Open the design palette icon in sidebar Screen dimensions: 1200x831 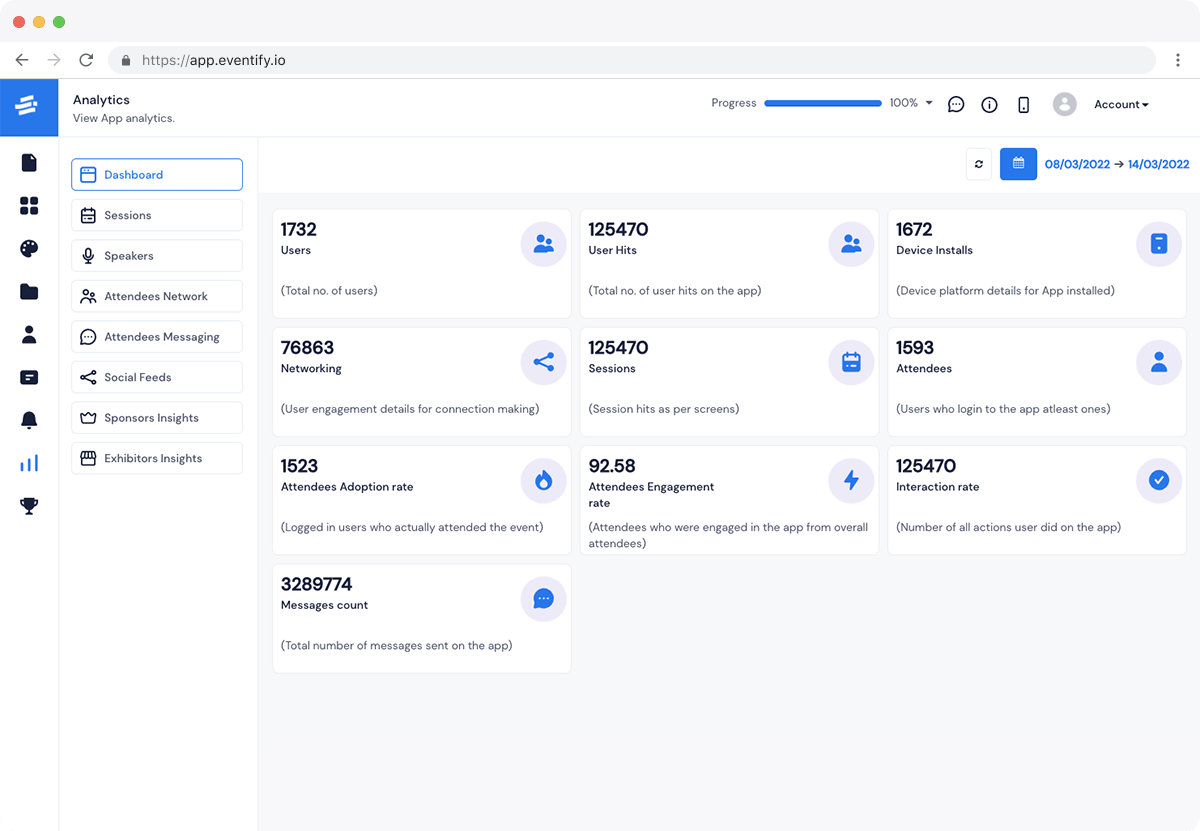coord(29,248)
